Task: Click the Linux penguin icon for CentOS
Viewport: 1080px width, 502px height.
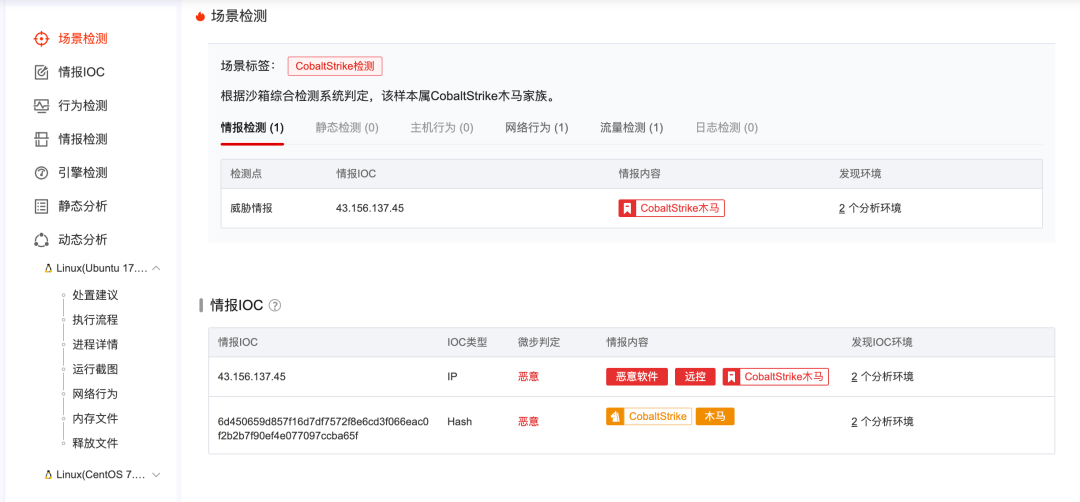Action: (x=48, y=474)
